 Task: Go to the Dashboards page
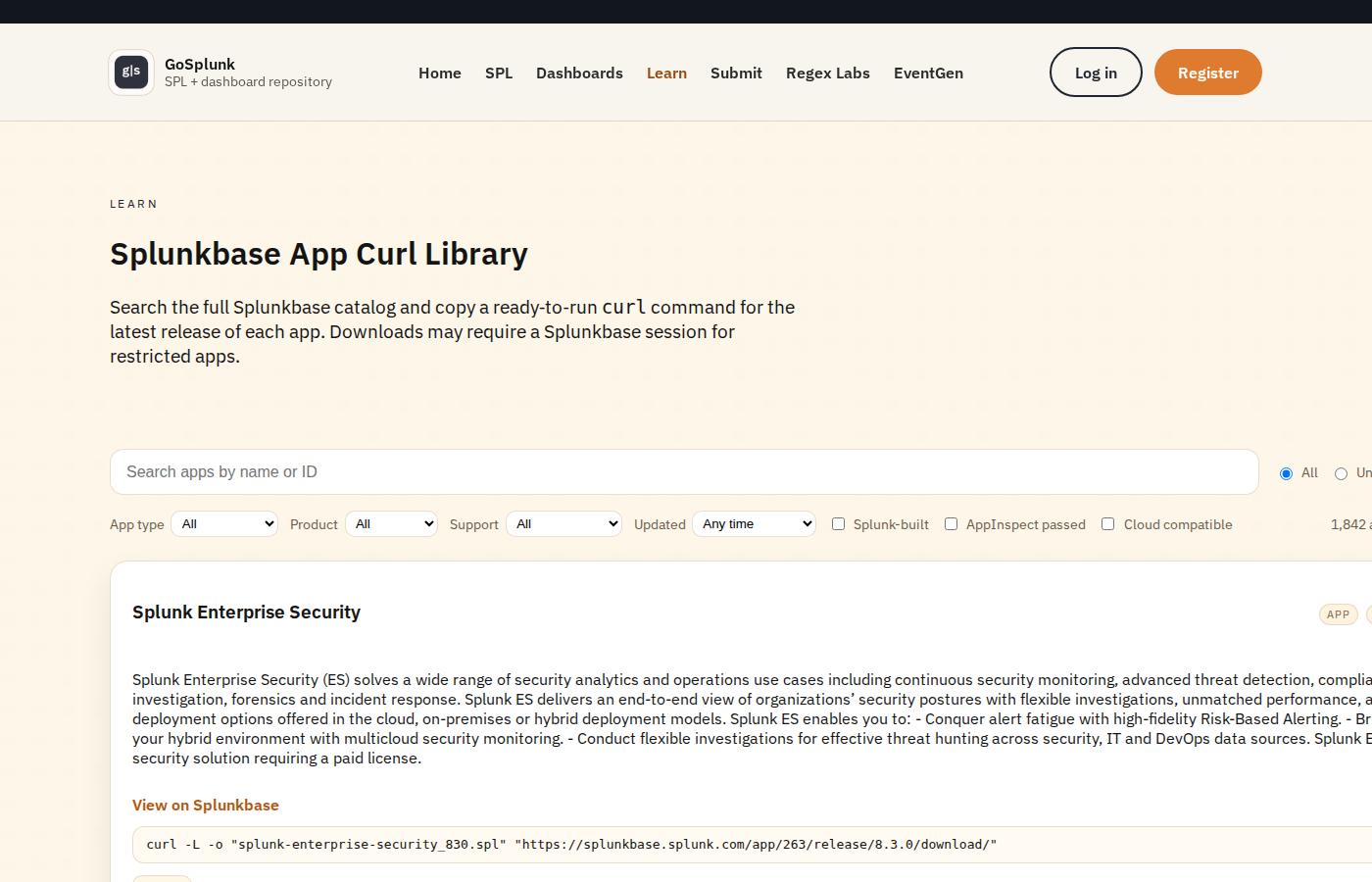click(579, 73)
